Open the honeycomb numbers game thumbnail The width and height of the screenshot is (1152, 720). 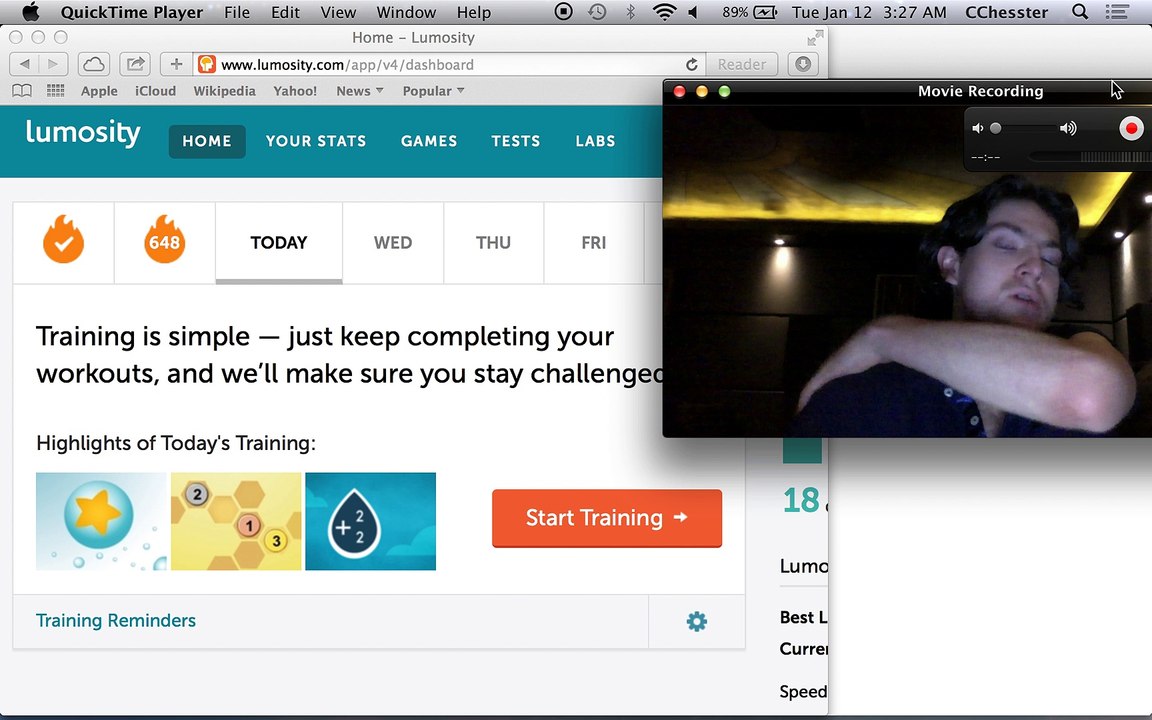pos(236,521)
